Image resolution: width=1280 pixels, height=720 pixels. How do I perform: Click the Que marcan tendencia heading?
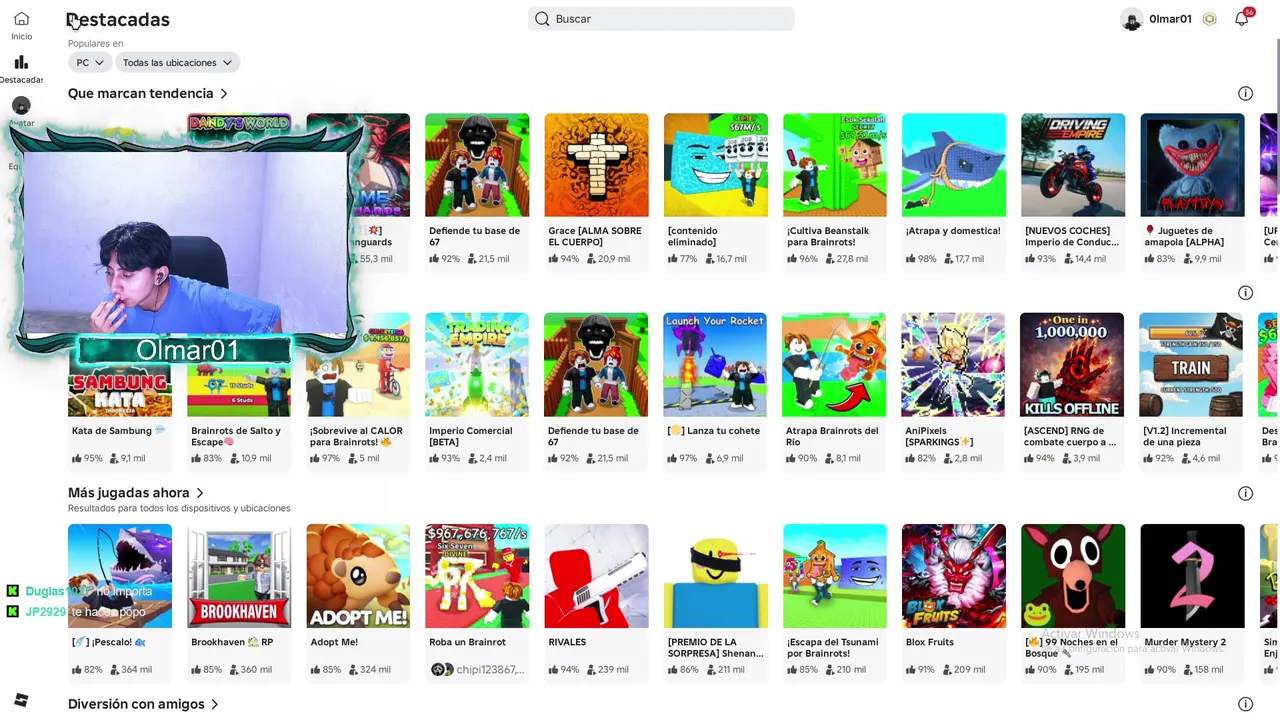click(x=141, y=93)
